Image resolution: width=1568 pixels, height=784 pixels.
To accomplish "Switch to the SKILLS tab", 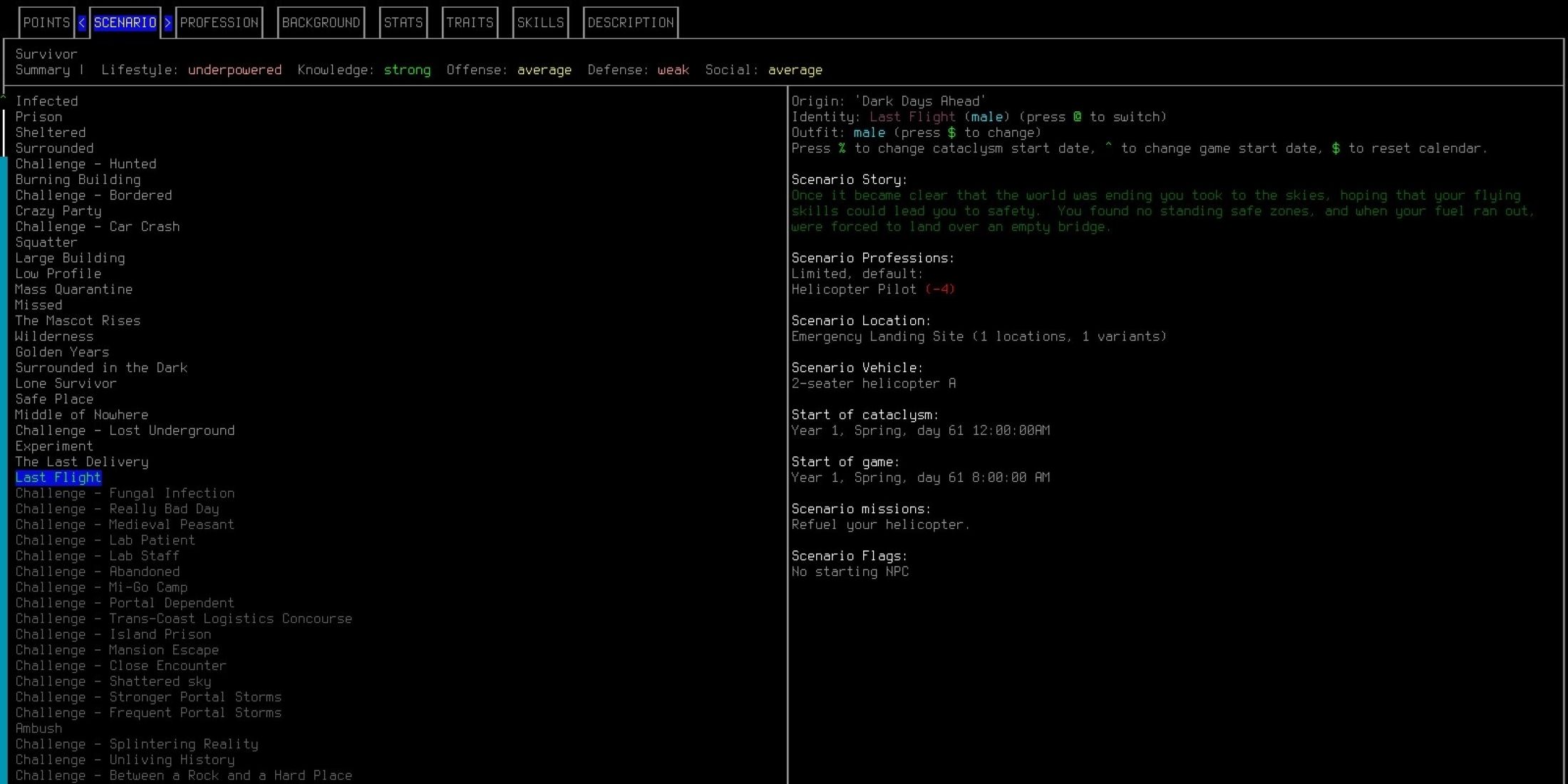I will 540,23.
